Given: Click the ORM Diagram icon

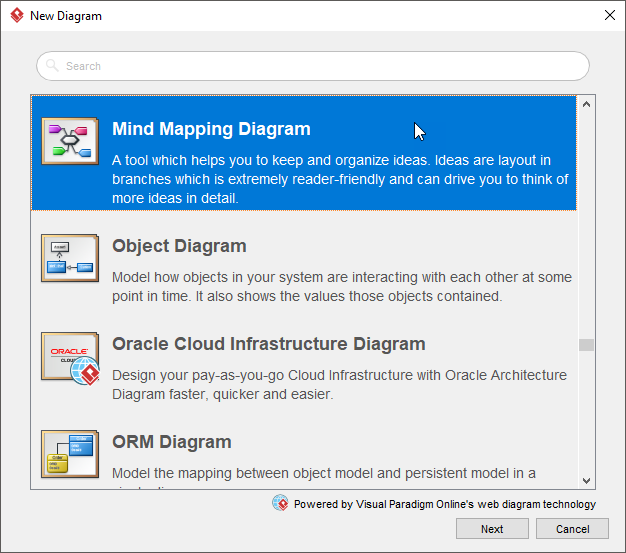Looking at the screenshot, I should (x=69, y=454).
